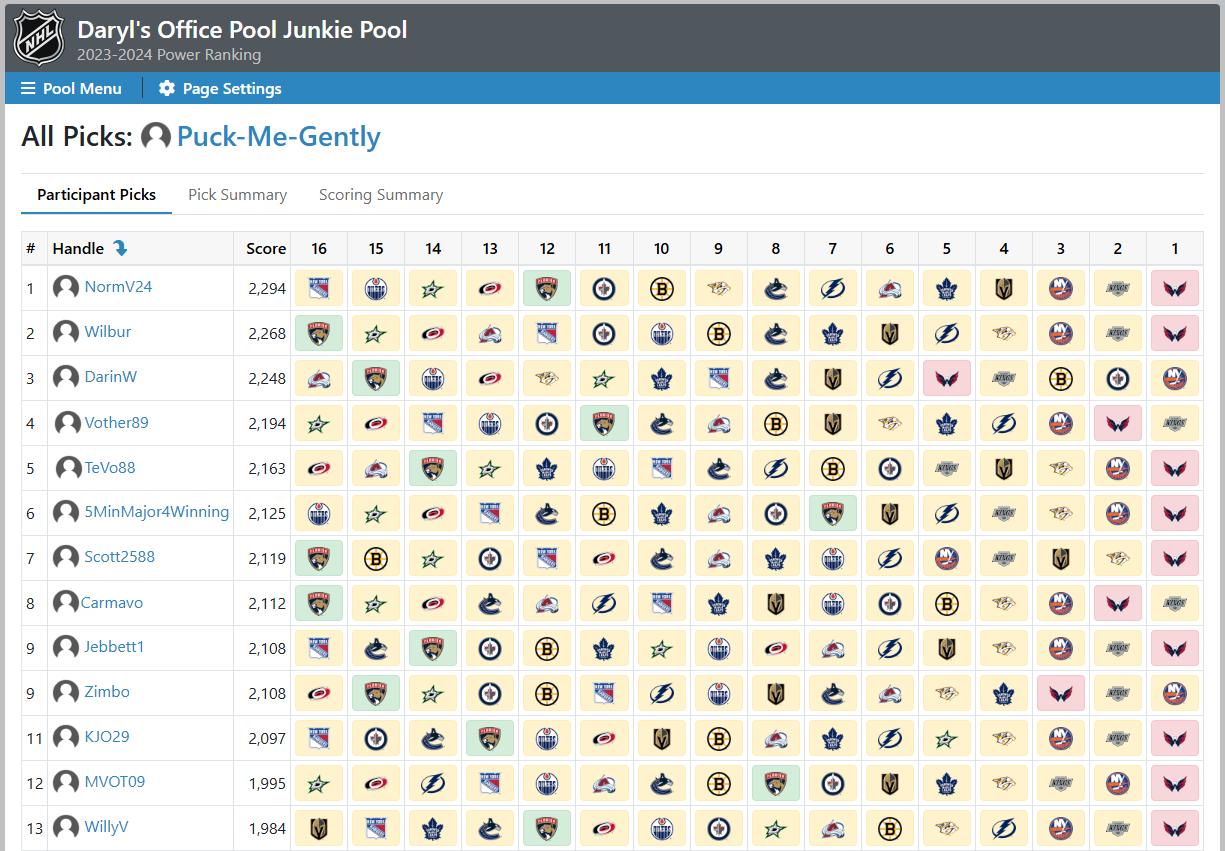Click Vother89's avatar icon
The image size is (1225, 851).
(67, 423)
